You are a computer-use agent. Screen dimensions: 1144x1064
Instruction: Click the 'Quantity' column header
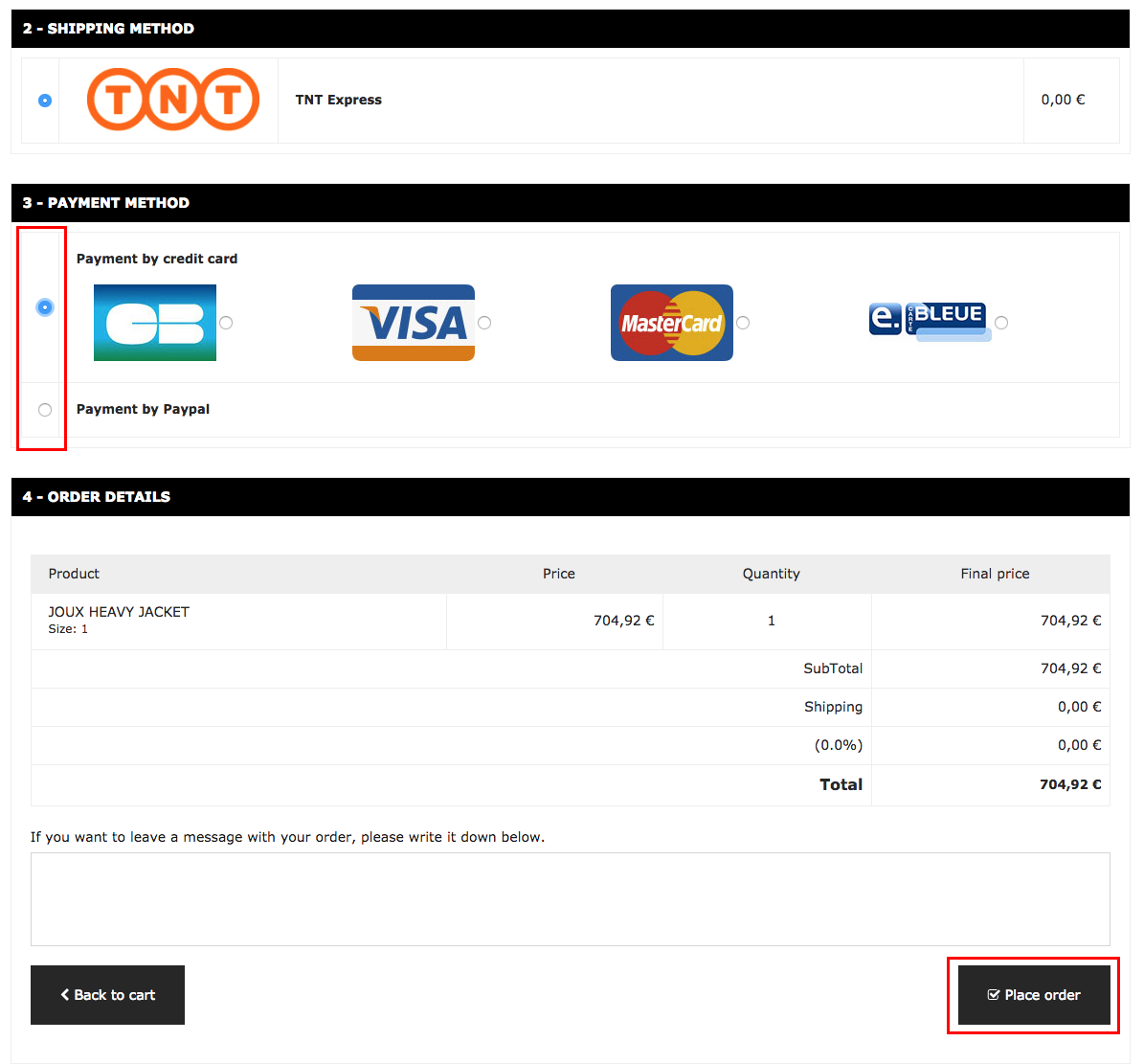pyautogui.click(x=772, y=574)
